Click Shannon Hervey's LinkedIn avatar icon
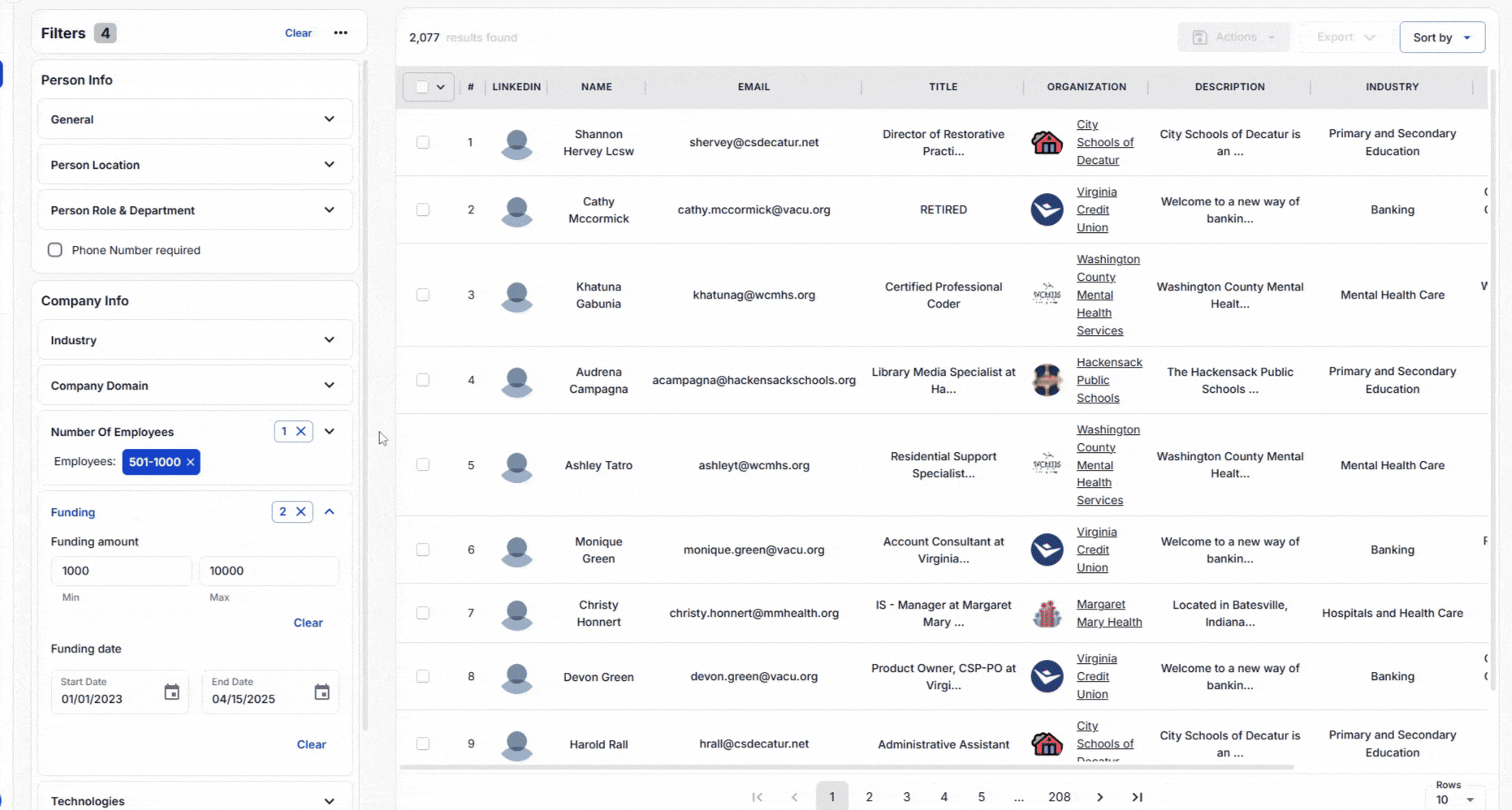Viewport: 1512px width, 810px height. (x=516, y=144)
